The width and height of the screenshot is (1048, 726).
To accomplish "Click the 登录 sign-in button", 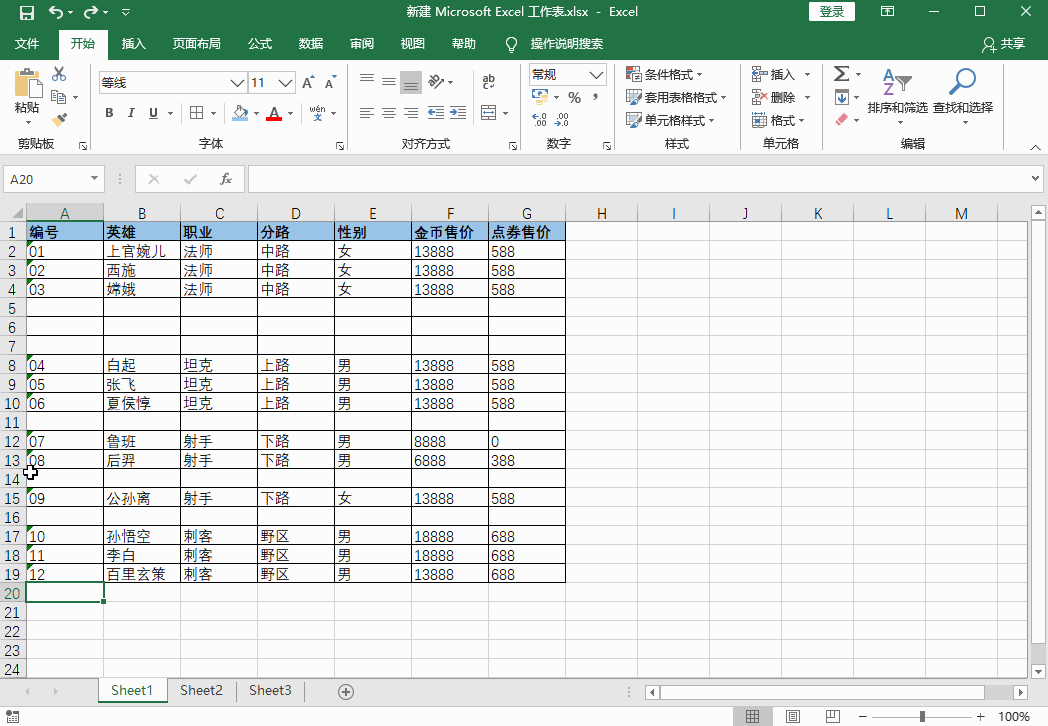I will pos(831,11).
